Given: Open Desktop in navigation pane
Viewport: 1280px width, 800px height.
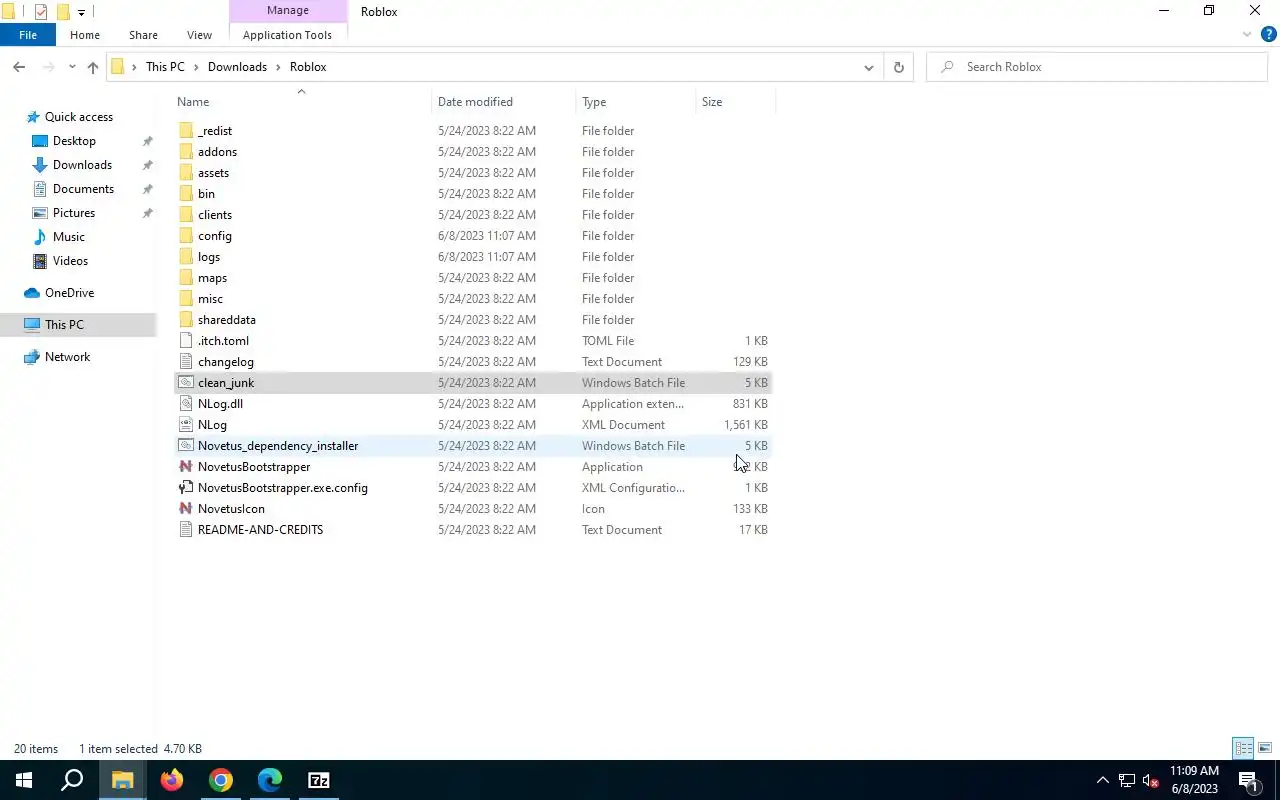Looking at the screenshot, I should point(74,141).
